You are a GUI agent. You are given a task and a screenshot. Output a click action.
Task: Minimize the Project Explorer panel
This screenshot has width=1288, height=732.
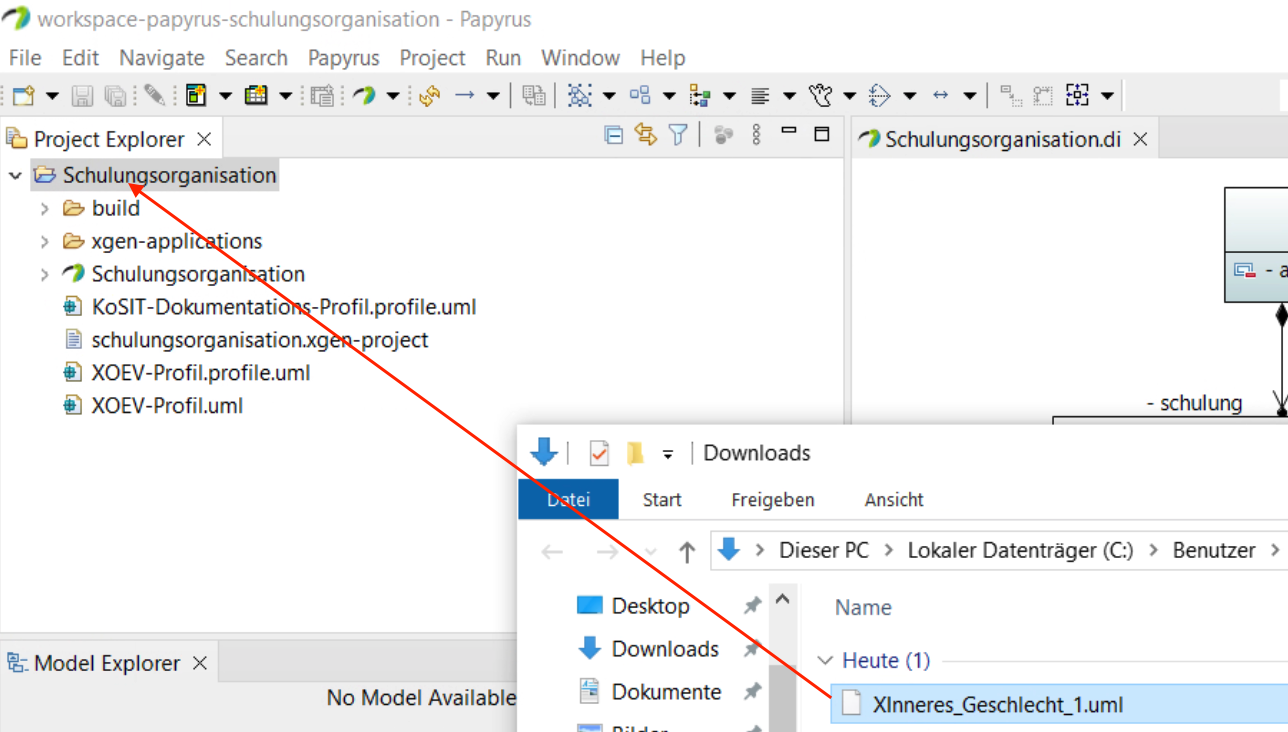click(789, 131)
